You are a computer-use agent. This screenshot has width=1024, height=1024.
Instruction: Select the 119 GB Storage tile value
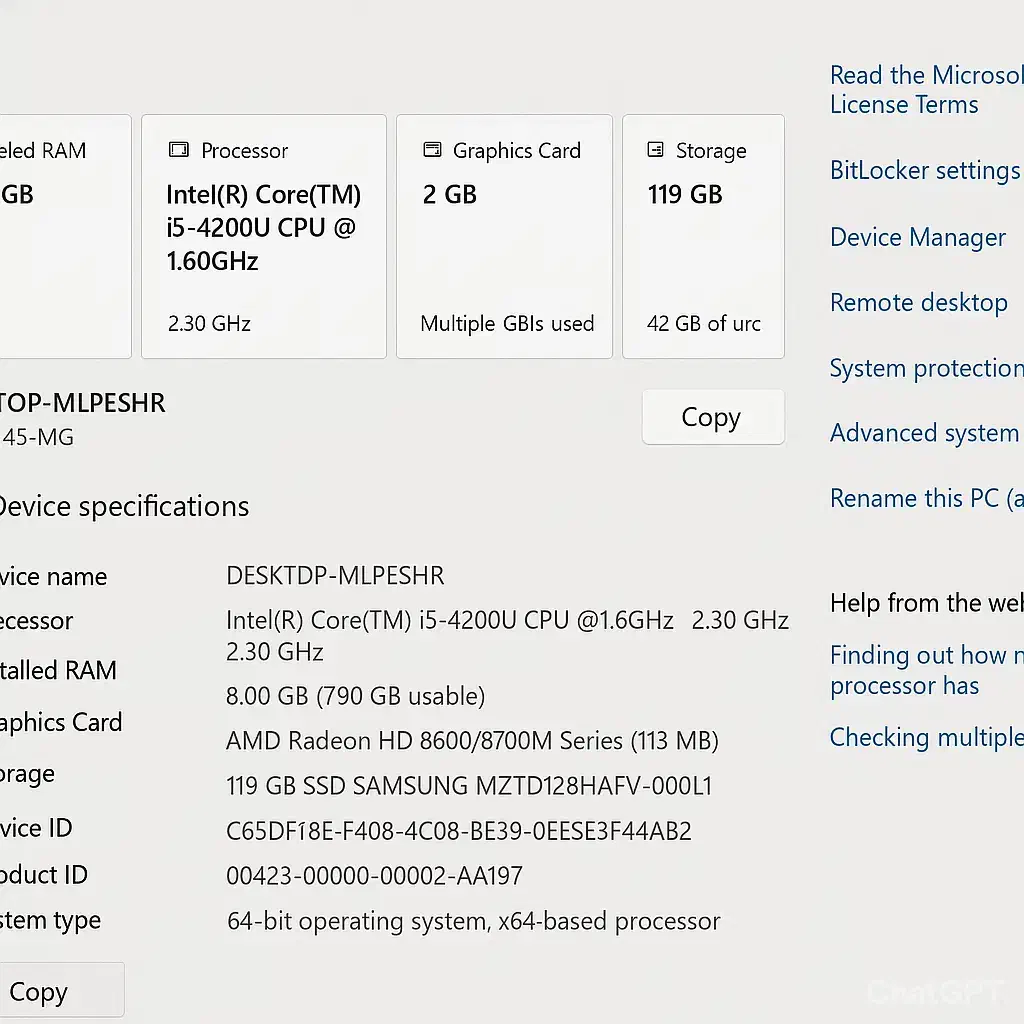pyautogui.click(x=685, y=194)
